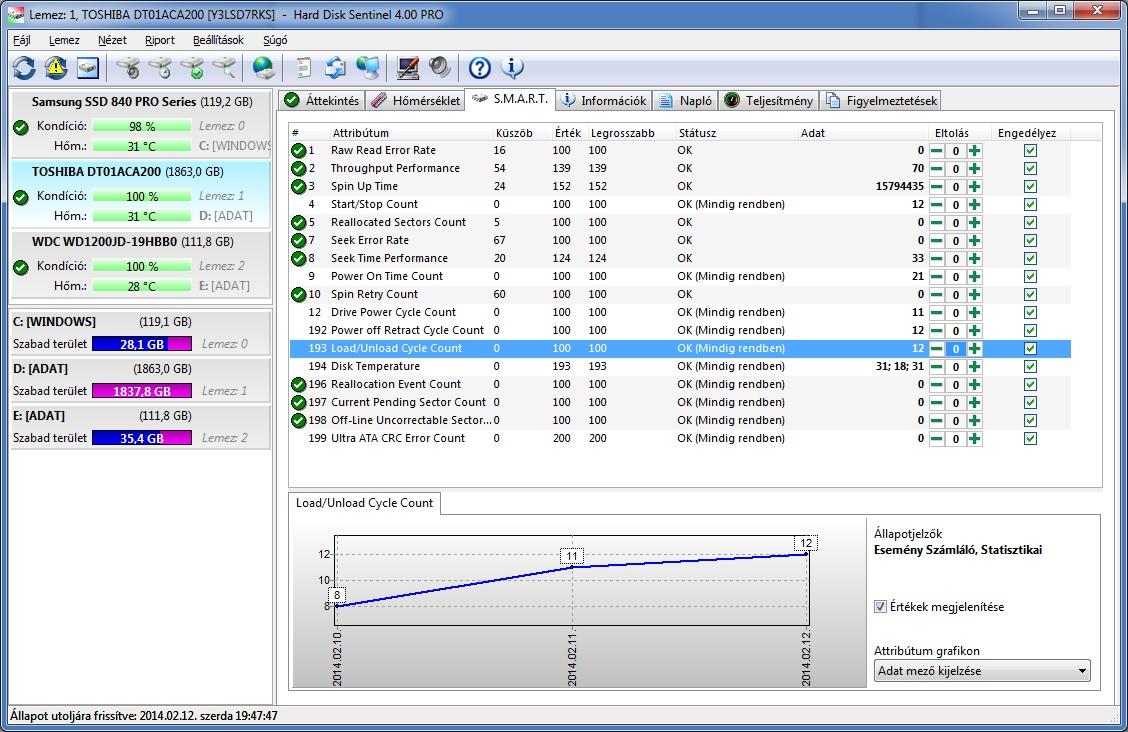Sort by the Küszöb column header
1128x732 pixels.
514,133
